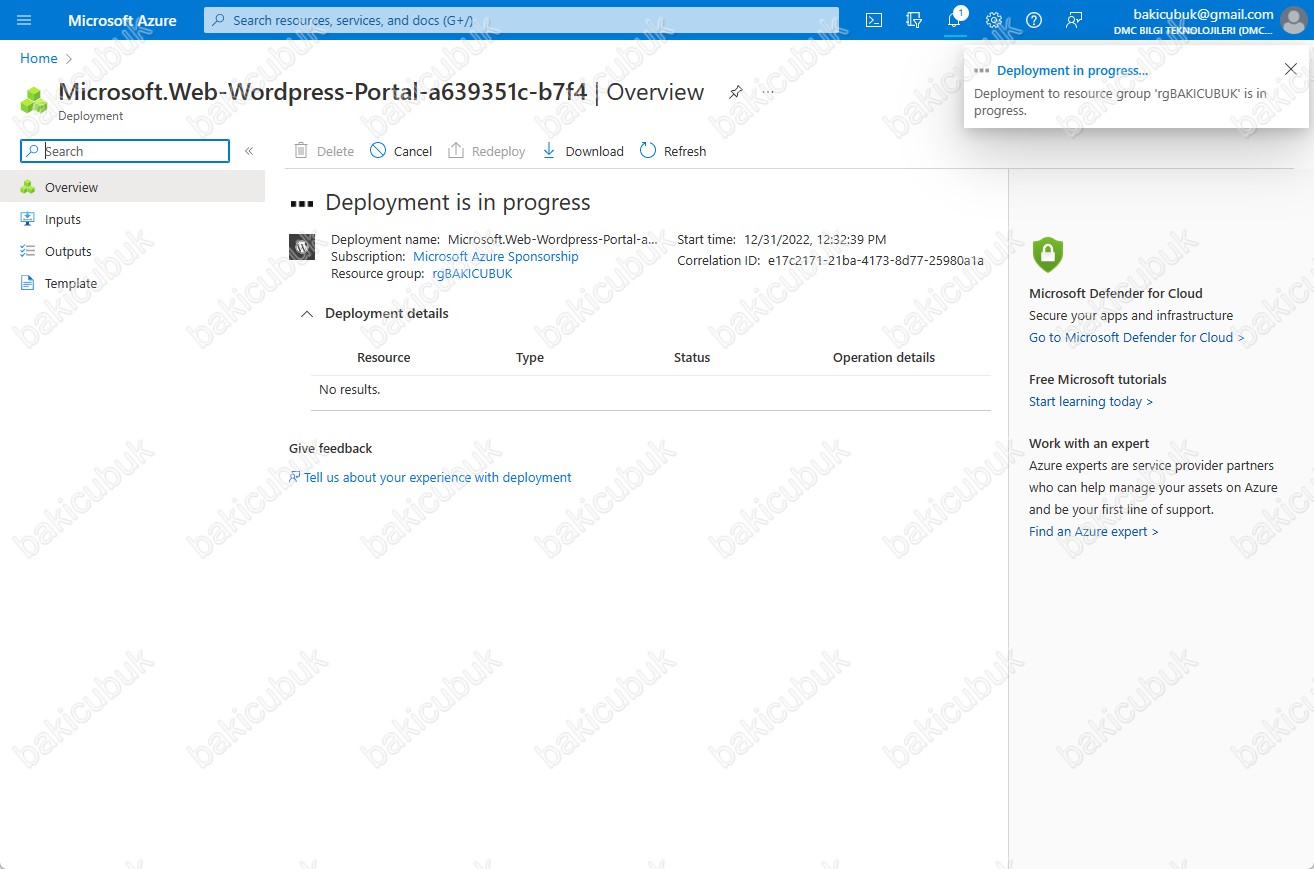Click the Resource column header
The image size is (1314, 869).
tap(384, 358)
